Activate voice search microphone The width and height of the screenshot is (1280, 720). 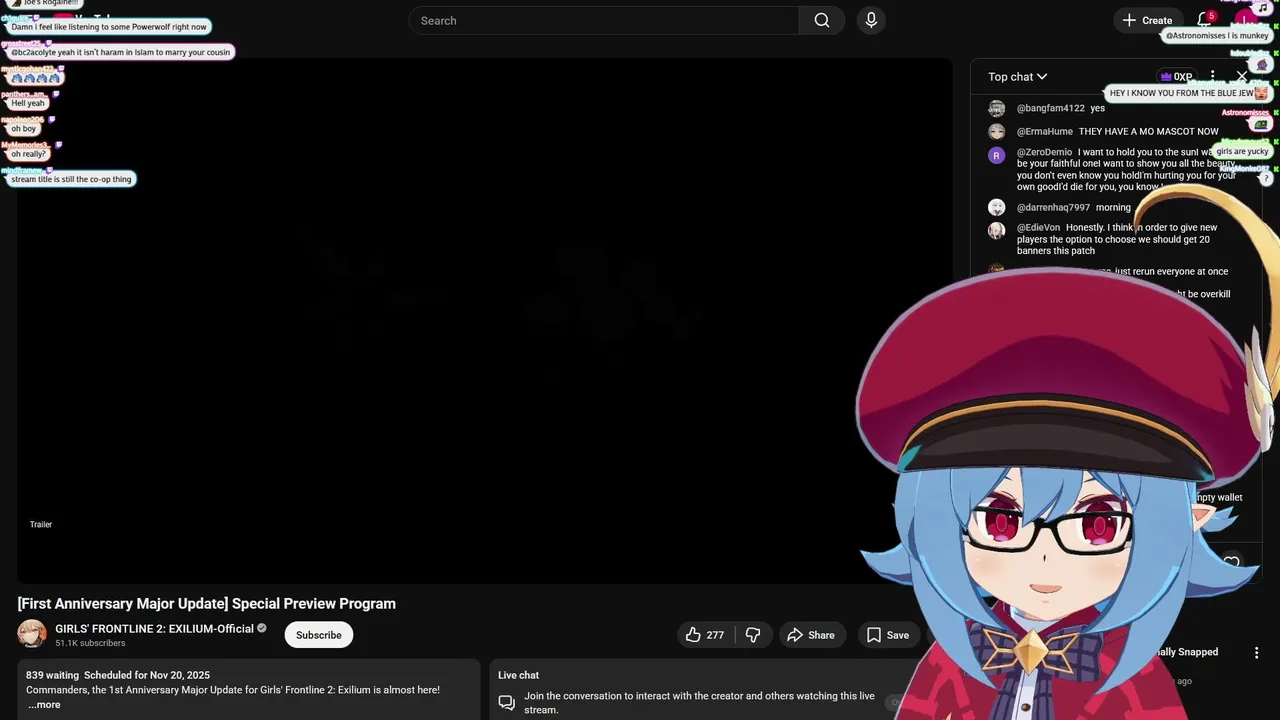tap(871, 20)
